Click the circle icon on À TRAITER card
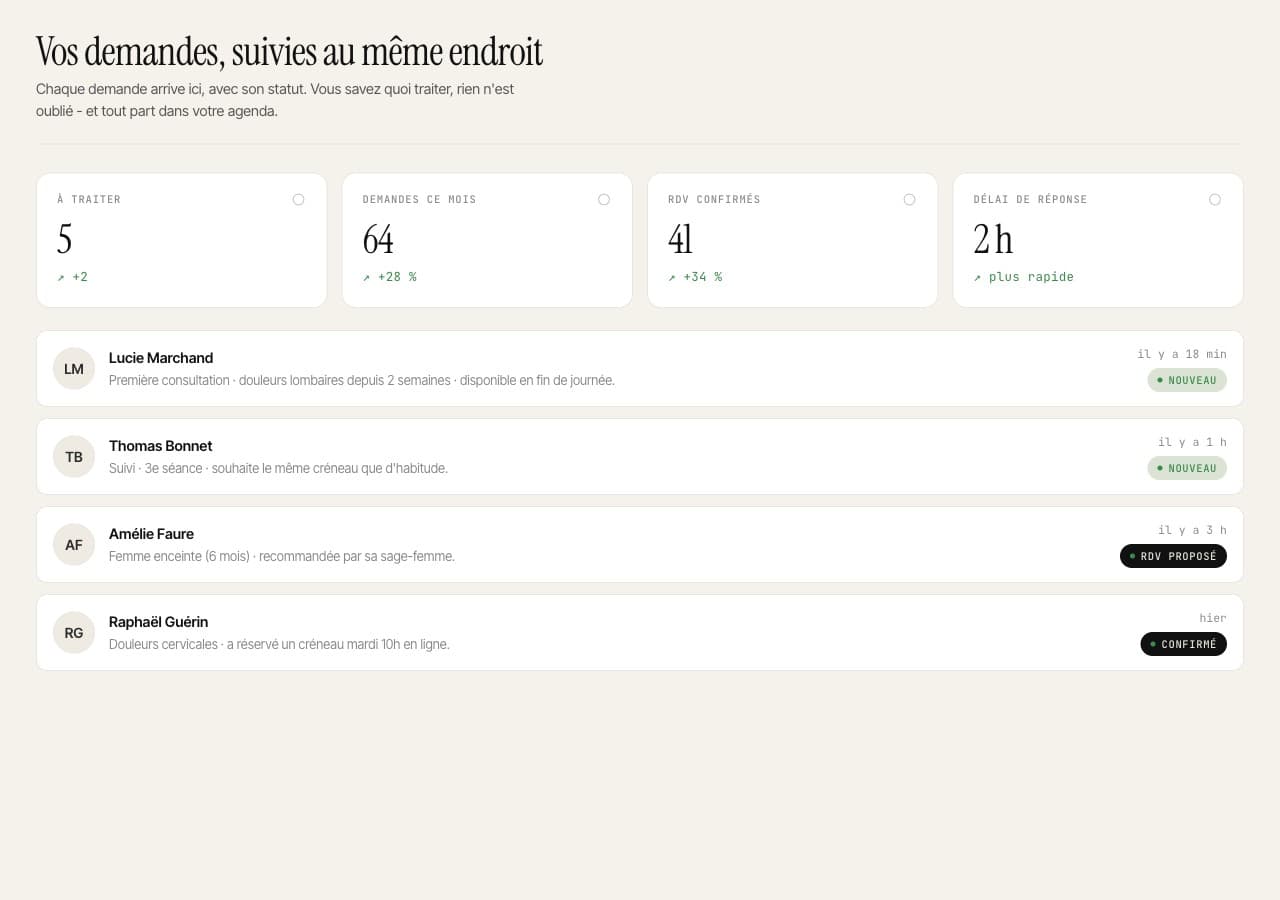 click(x=298, y=200)
